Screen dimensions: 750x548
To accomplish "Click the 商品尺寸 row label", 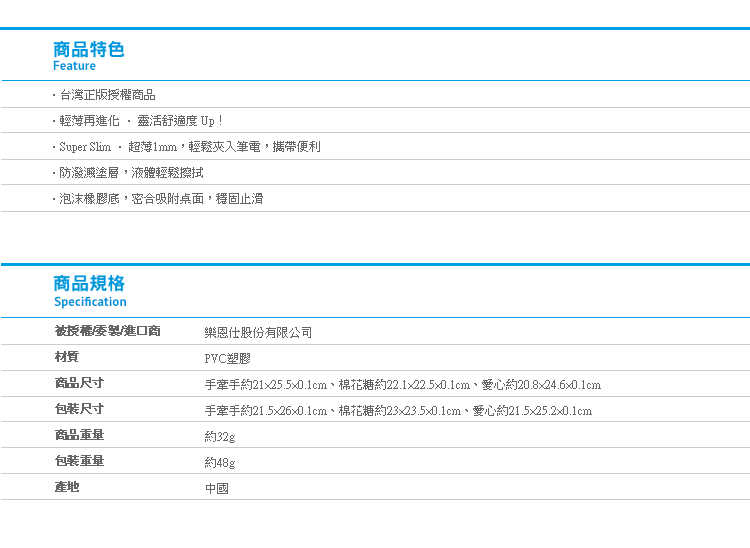I will pos(79,383).
